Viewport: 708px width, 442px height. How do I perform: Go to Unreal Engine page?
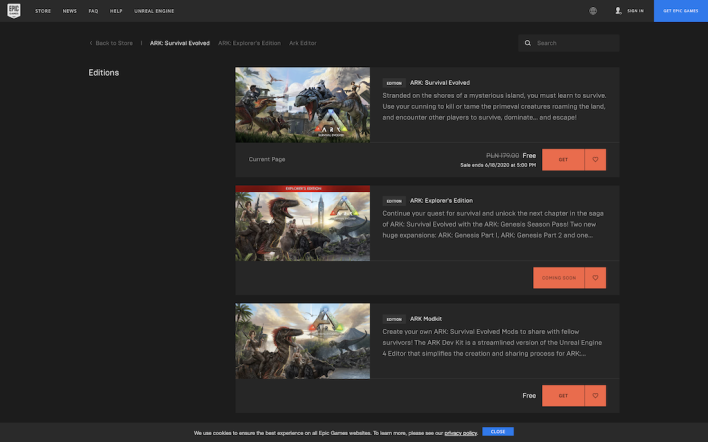154,11
